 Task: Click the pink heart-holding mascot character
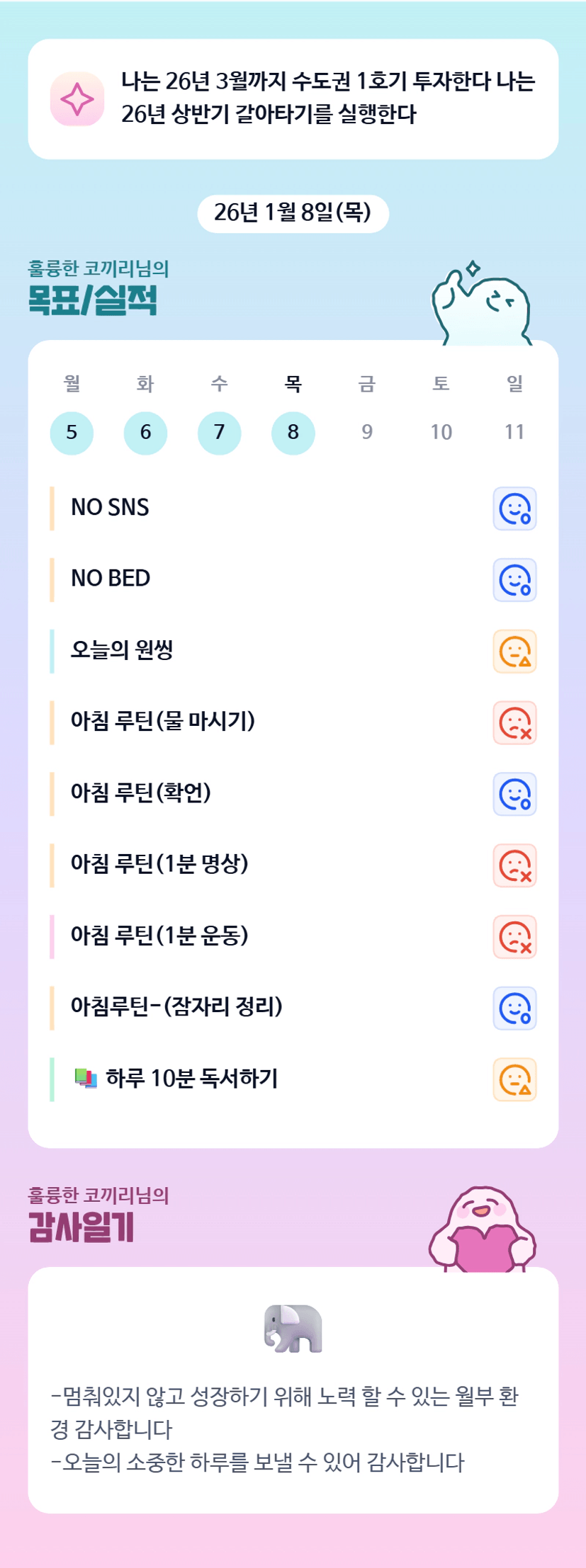click(x=483, y=1230)
